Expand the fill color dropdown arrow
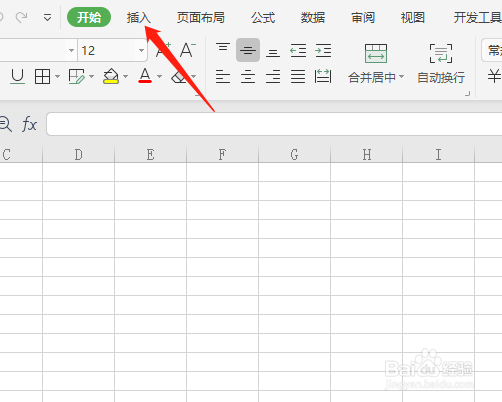502x402 pixels. coord(125,77)
